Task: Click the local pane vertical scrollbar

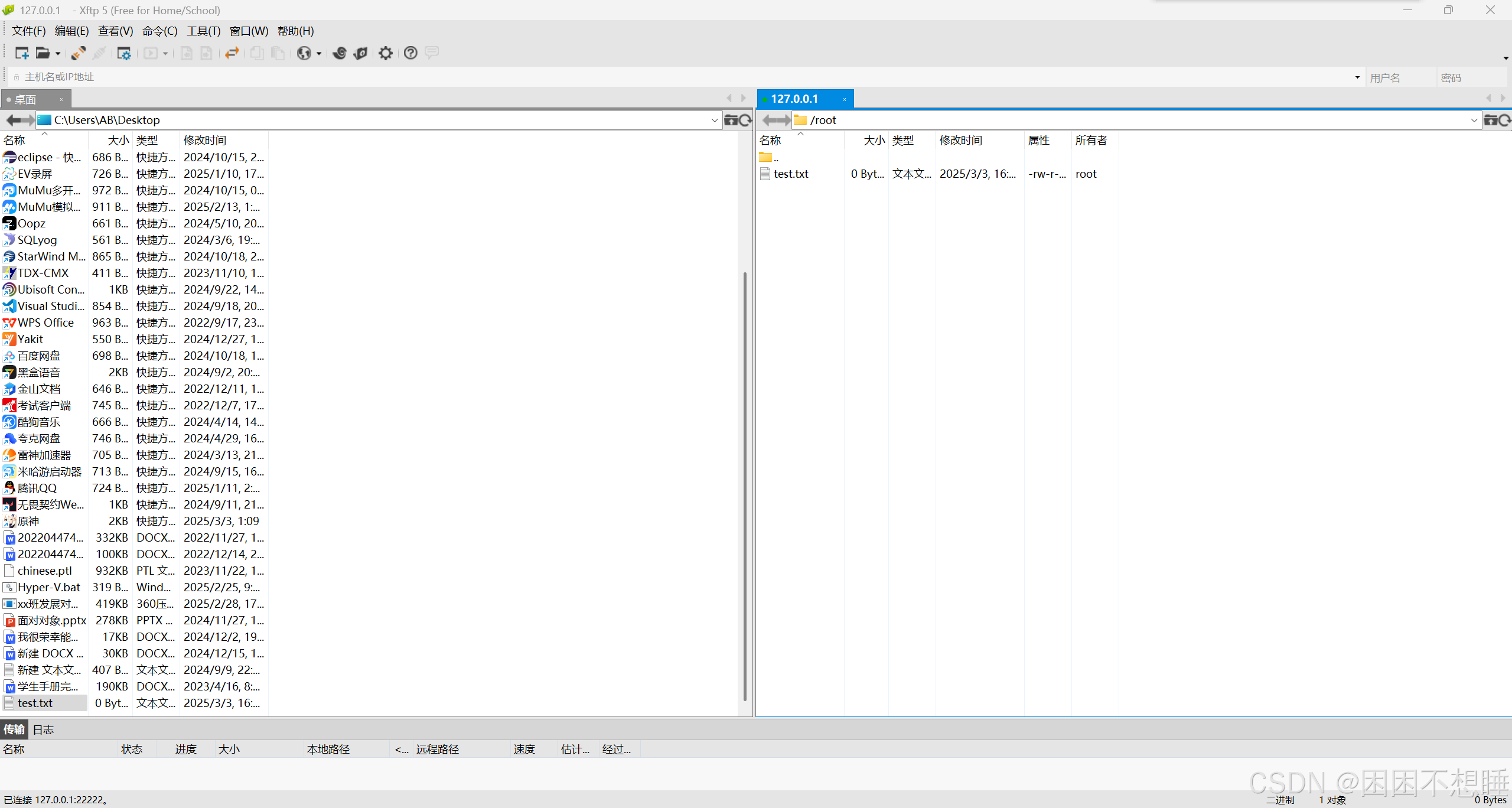Action: pos(745,484)
